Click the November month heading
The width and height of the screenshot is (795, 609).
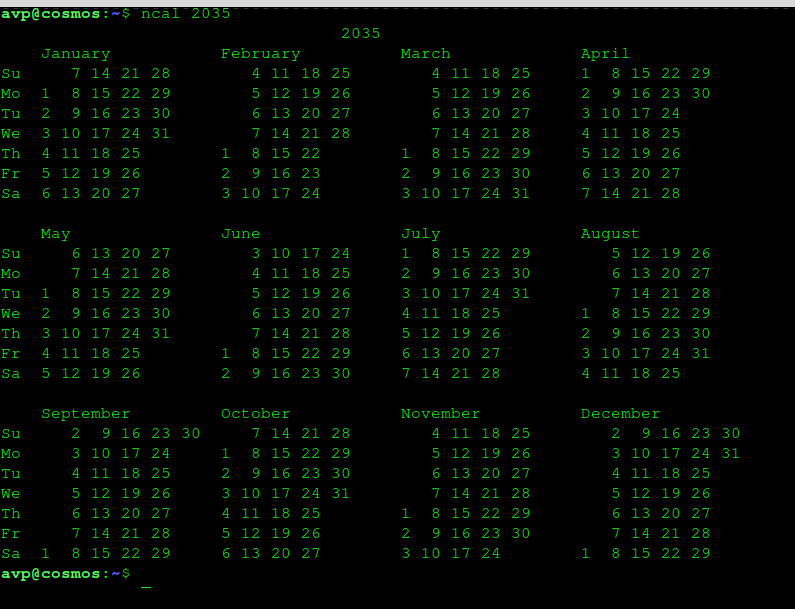click(x=441, y=414)
